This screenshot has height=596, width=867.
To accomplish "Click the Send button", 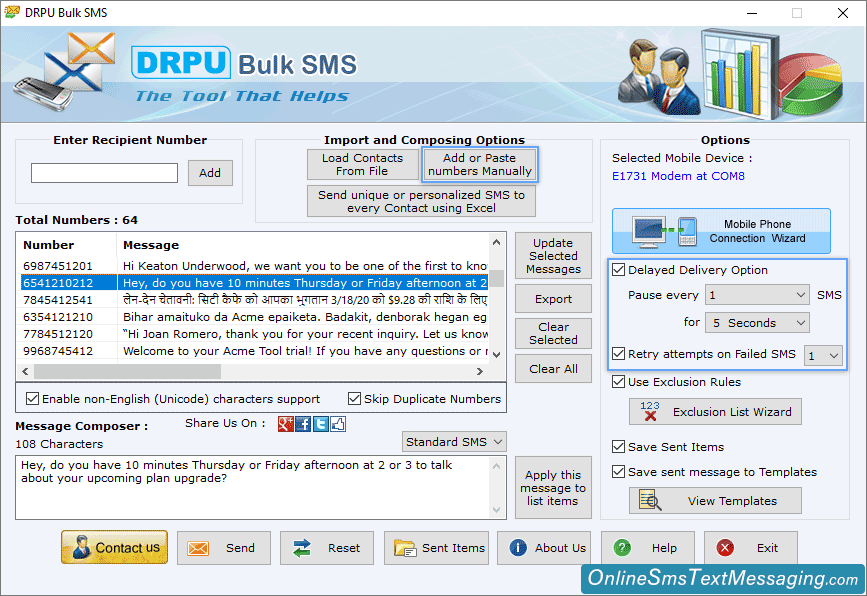I will tap(224, 548).
